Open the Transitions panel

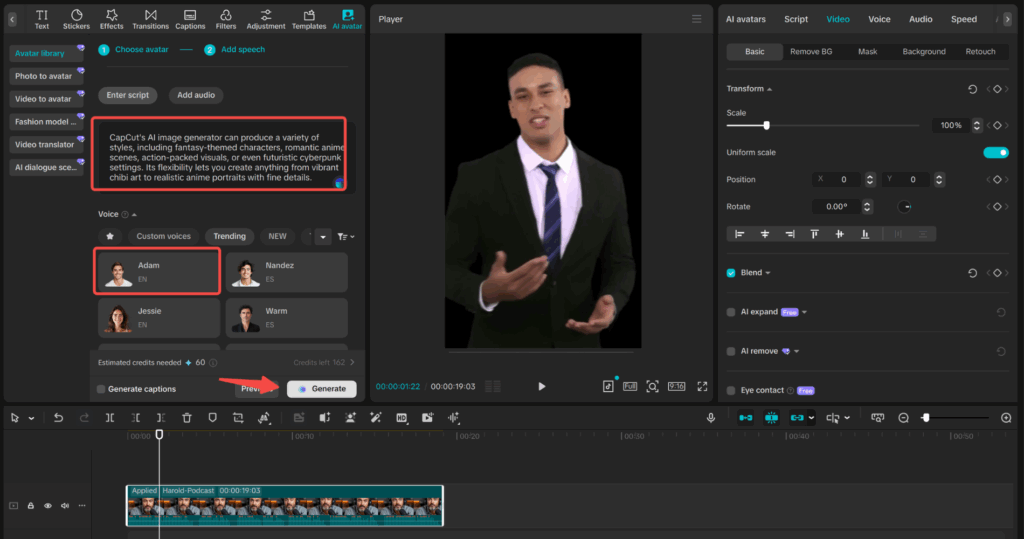(150, 19)
